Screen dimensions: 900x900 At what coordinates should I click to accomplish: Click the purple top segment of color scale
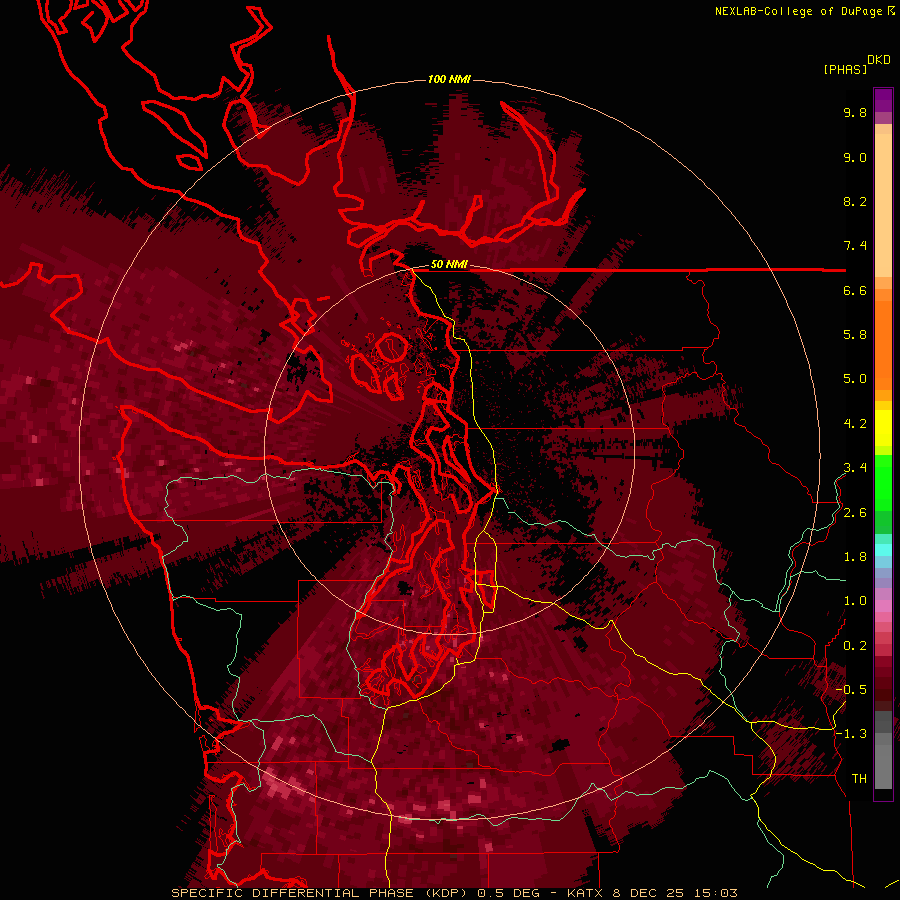pos(883,100)
